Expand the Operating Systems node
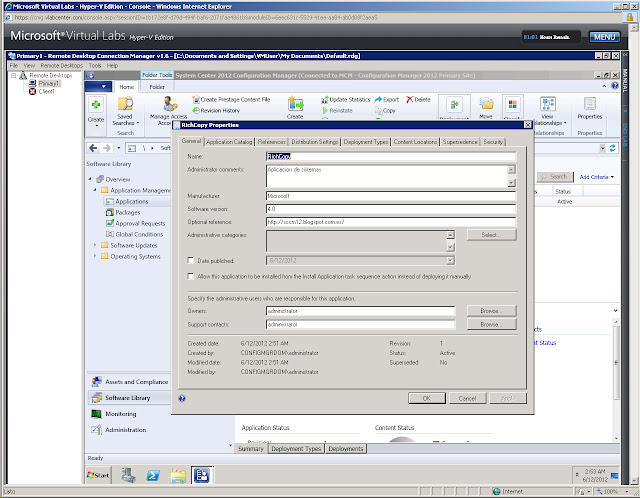The width and height of the screenshot is (640, 498). pos(95,256)
